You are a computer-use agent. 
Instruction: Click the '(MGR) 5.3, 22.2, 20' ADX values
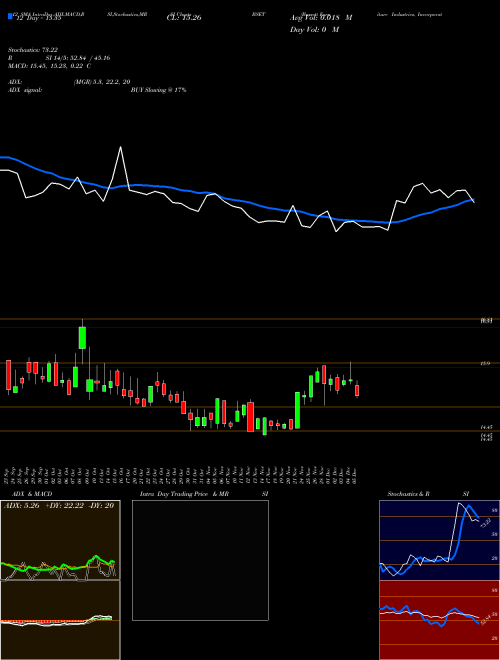(102, 82)
